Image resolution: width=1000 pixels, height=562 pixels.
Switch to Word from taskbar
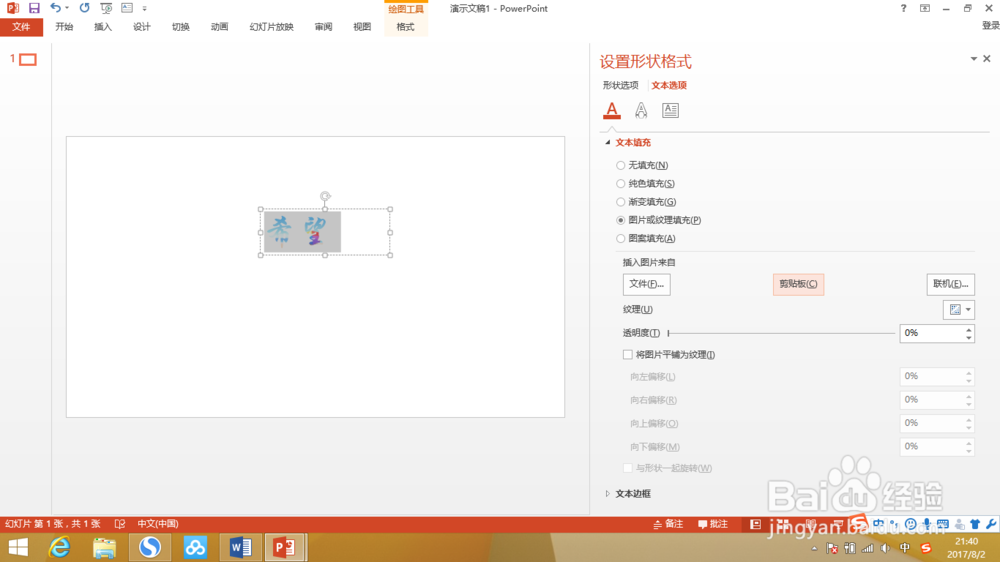coord(240,547)
